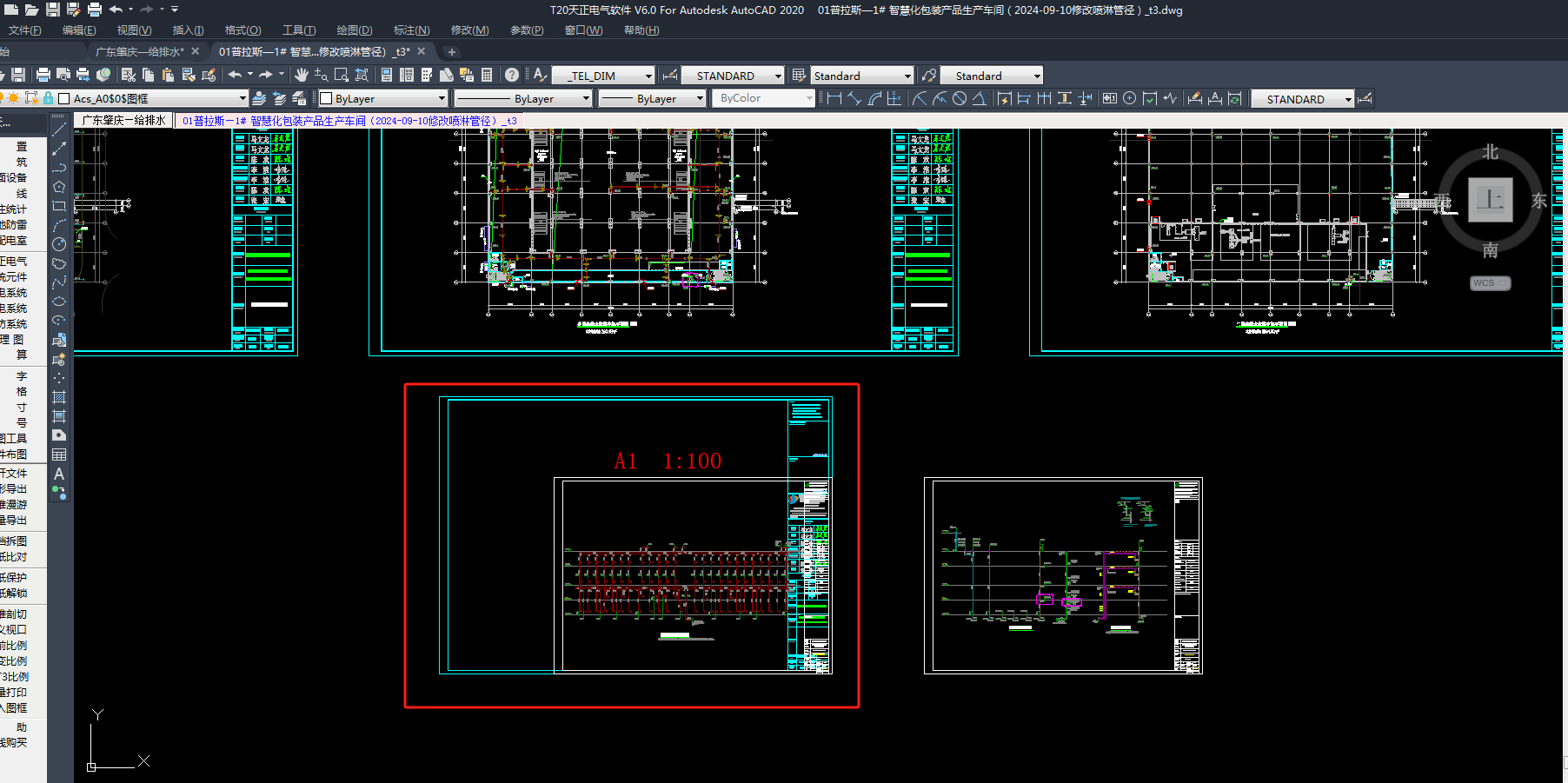
Task: Open the STANDARD dropdown in dimension toolbar
Action: tap(1348, 99)
